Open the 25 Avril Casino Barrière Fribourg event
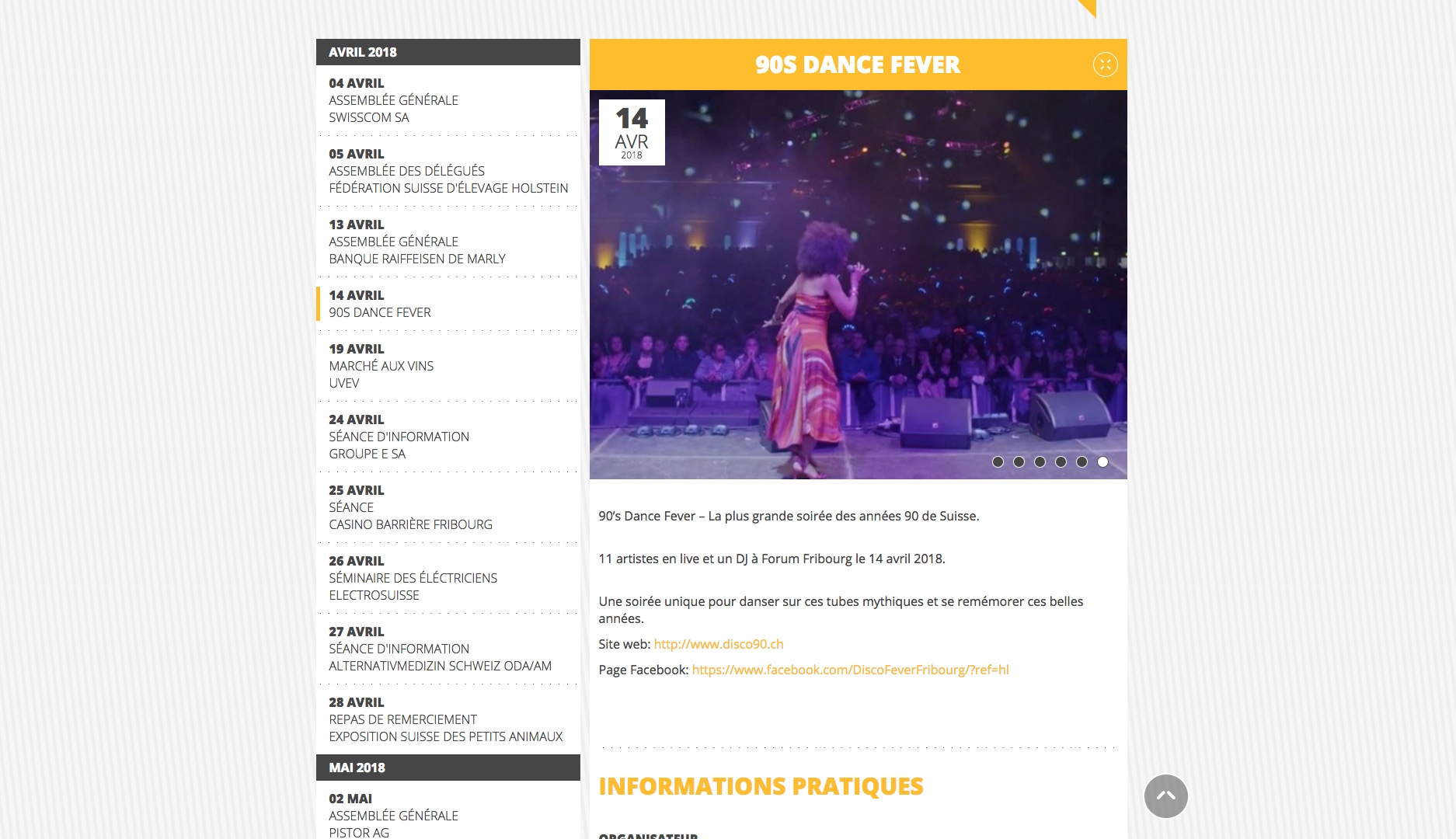This screenshot has width=1456, height=839. coord(448,507)
